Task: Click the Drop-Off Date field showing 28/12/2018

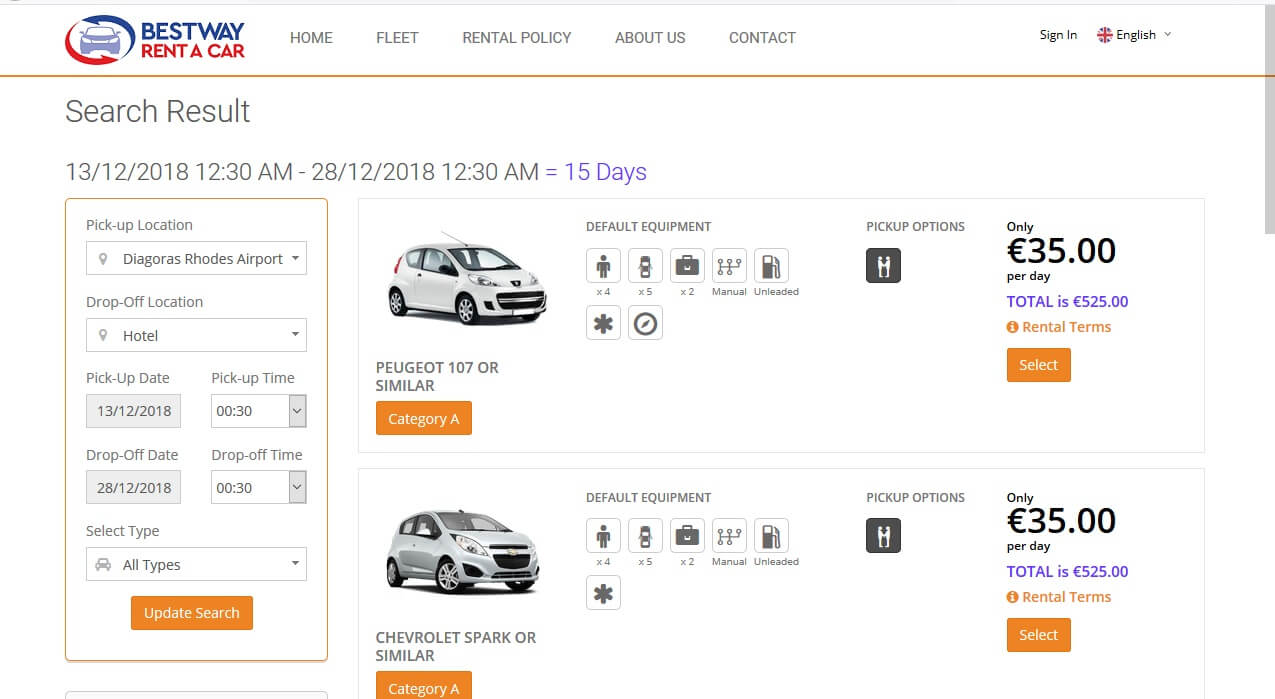Action: click(134, 488)
